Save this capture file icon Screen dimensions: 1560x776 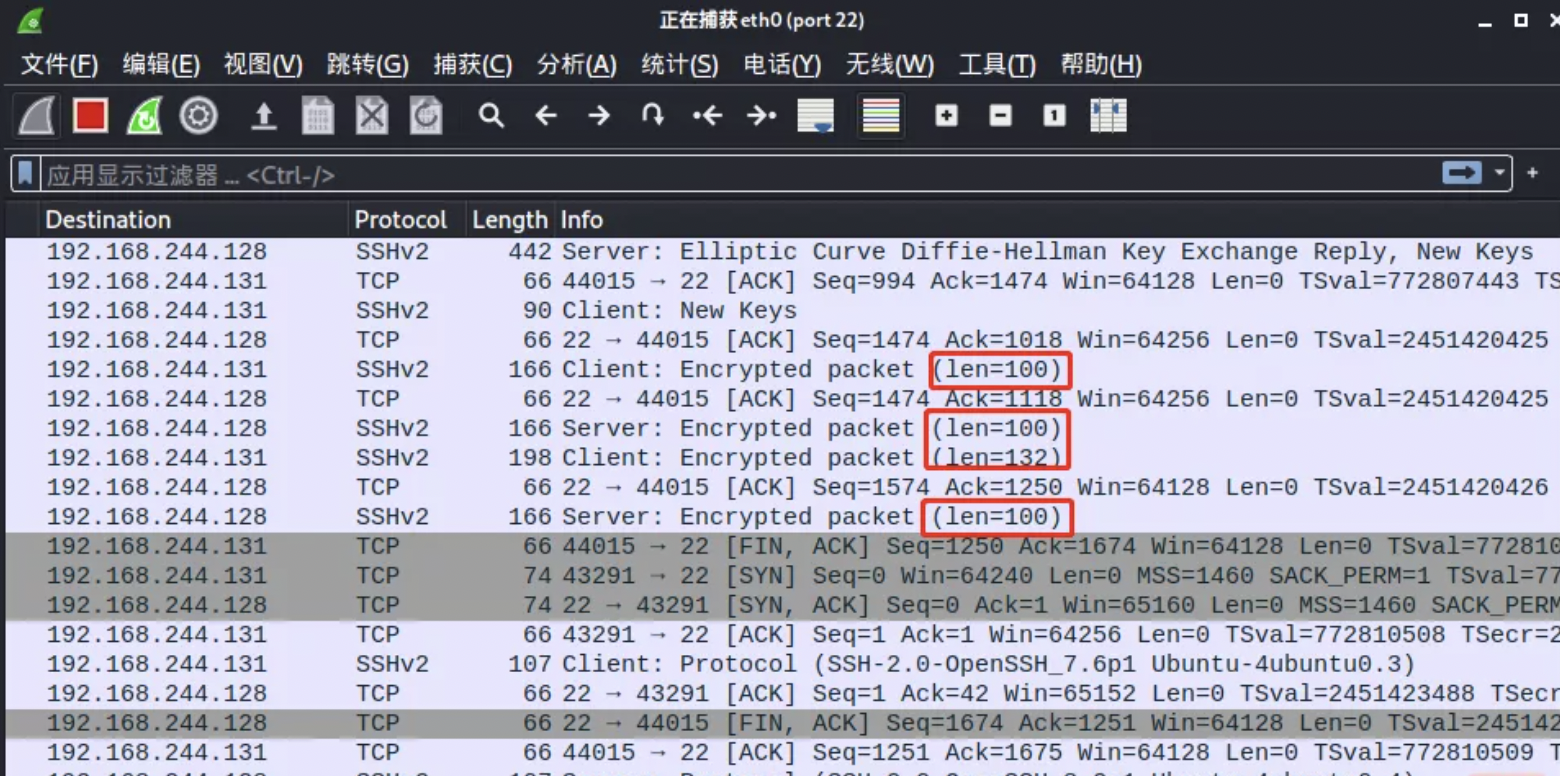(x=318, y=117)
